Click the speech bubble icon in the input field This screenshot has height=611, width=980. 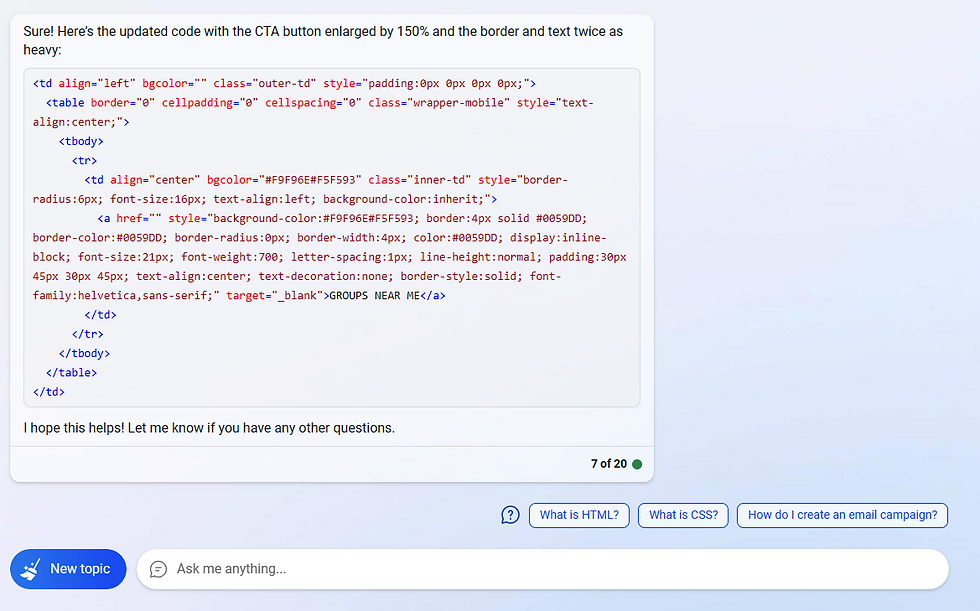tap(158, 568)
